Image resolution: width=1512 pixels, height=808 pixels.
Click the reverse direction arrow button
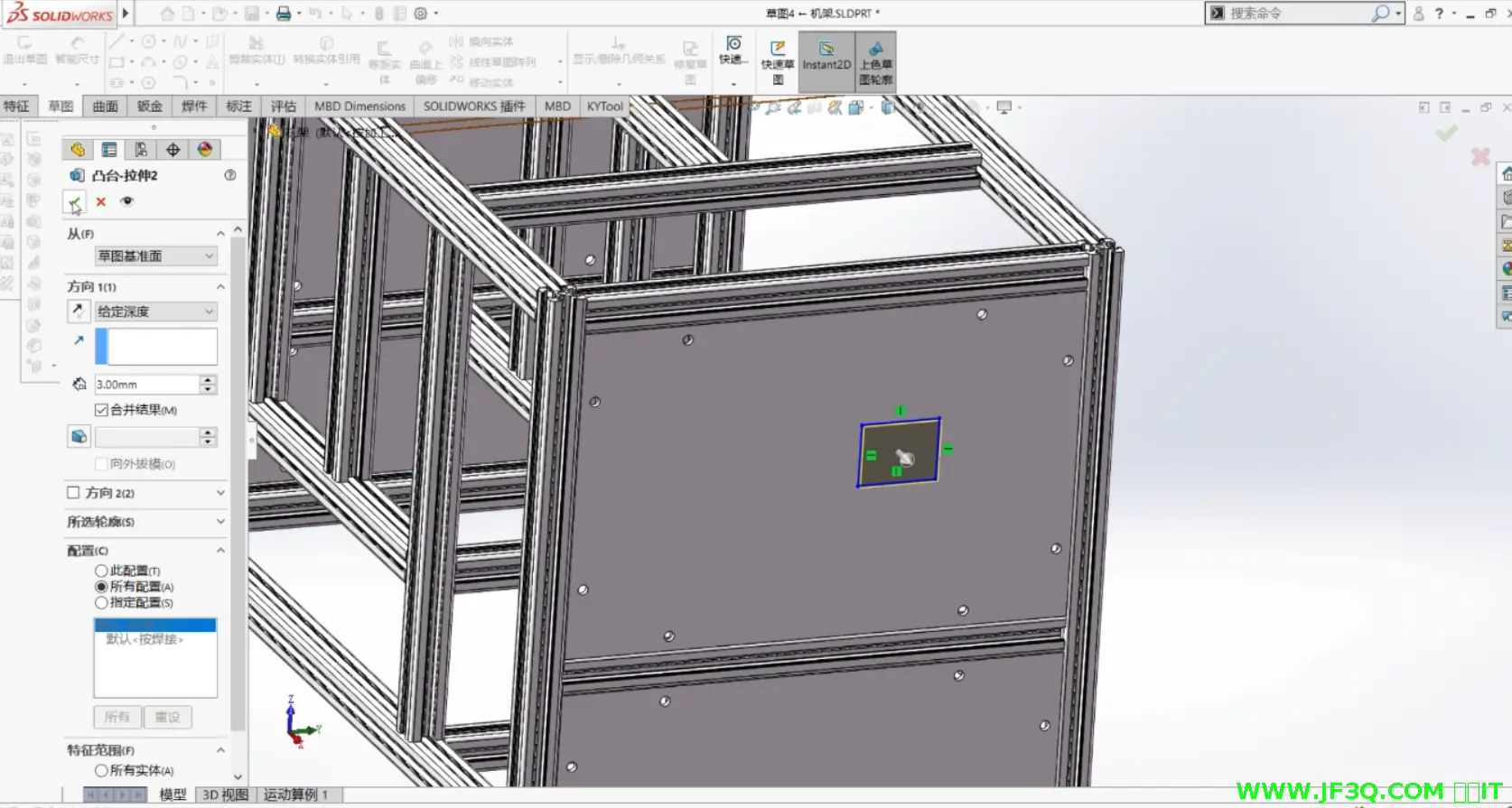click(x=79, y=311)
